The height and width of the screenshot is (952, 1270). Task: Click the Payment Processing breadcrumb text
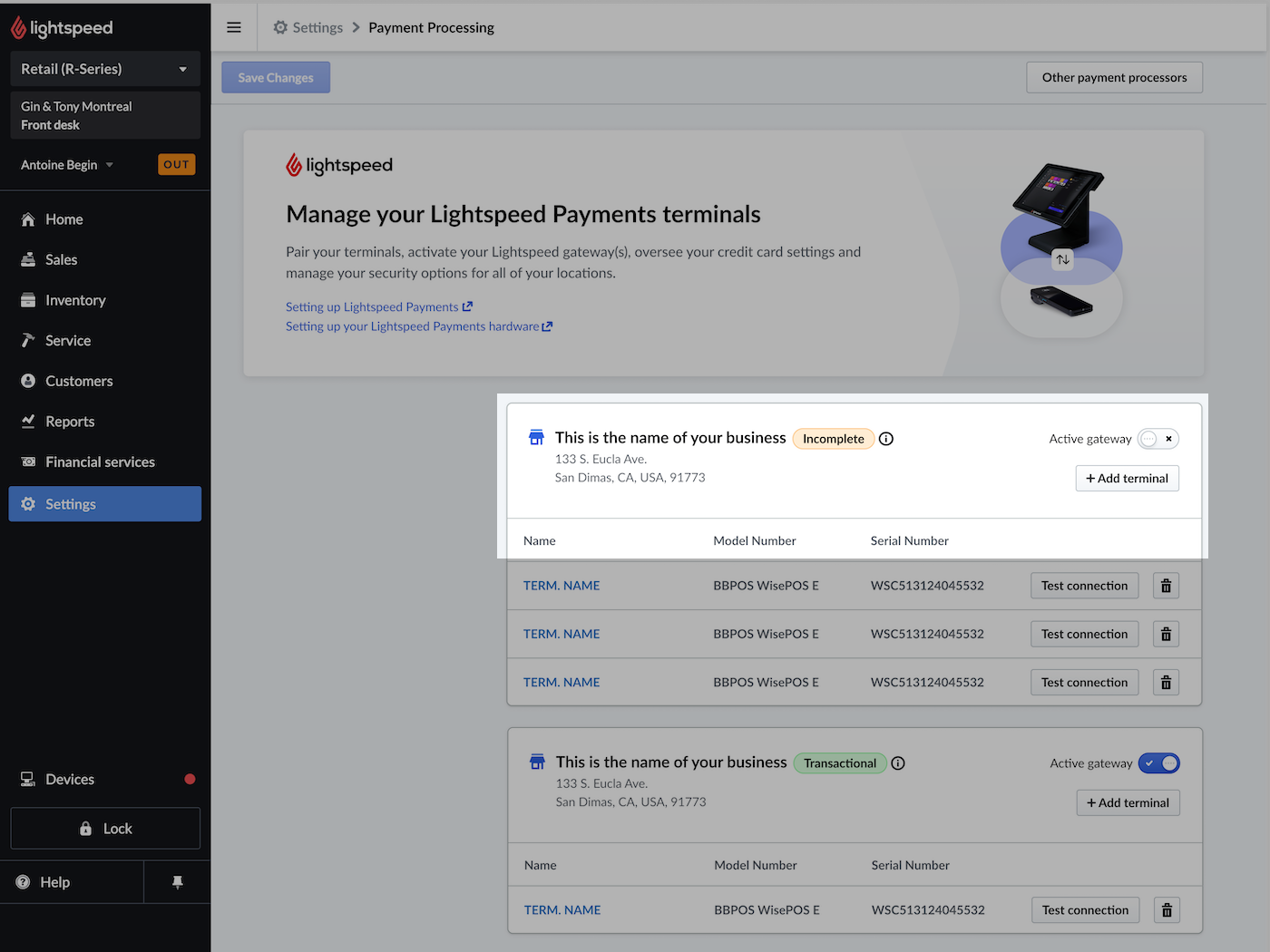pos(431,27)
